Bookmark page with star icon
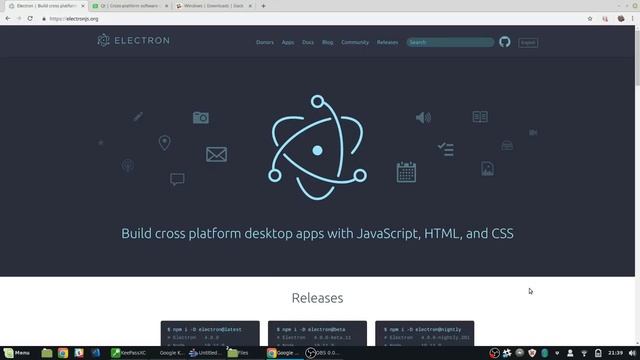 (590, 18)
